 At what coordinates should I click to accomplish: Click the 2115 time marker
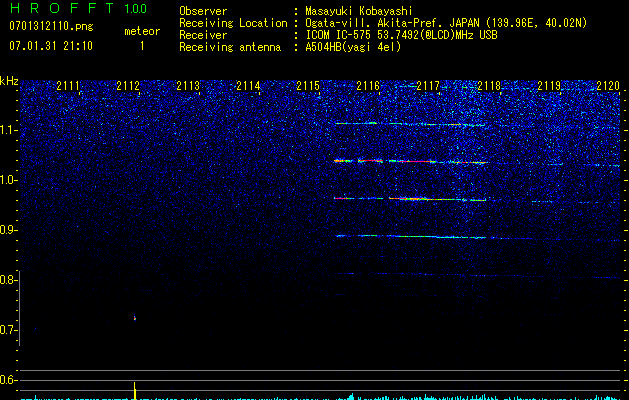point(308,85)
